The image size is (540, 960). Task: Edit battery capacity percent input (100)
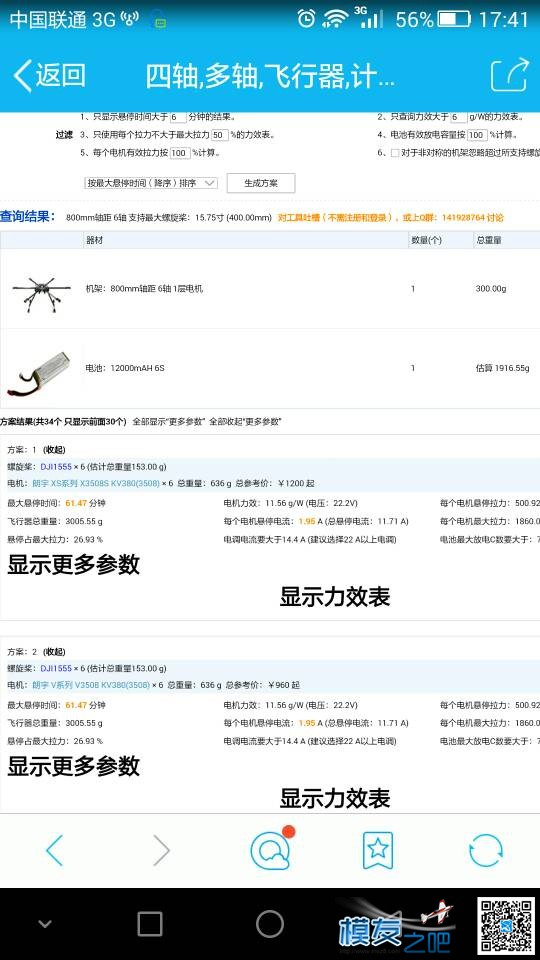(x=478, y=135)
